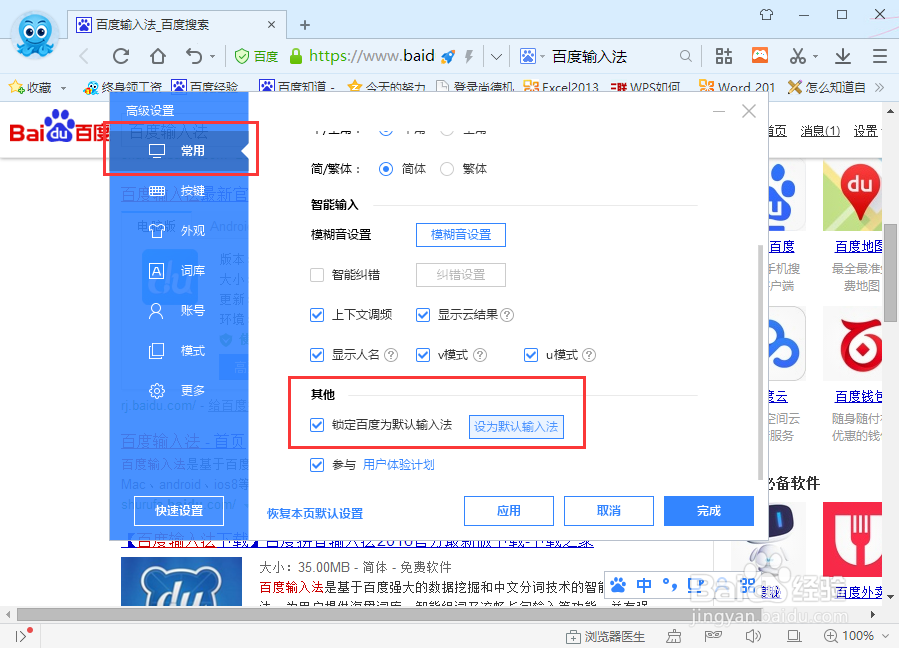Screen dimensions: 899x648
Task: Expand the screenshot tool dropdown arrow
Action: (815, 57)
